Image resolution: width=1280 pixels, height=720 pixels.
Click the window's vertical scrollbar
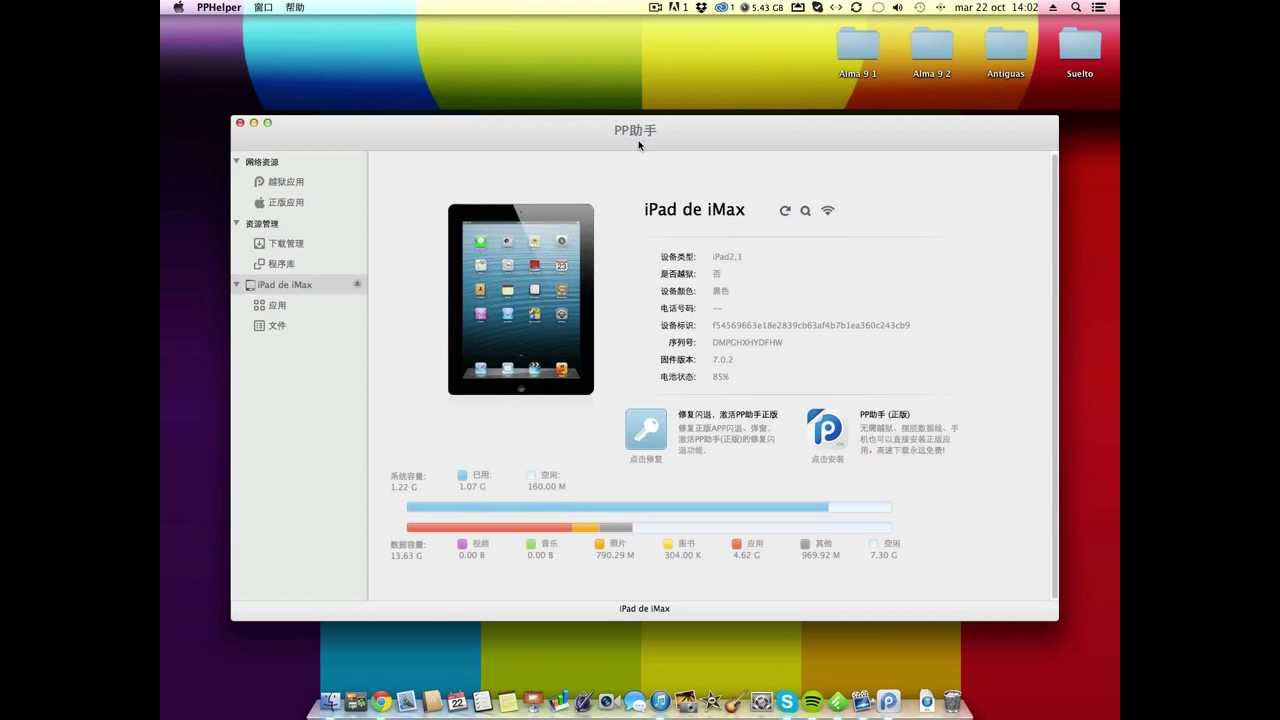coord(1054,375)
